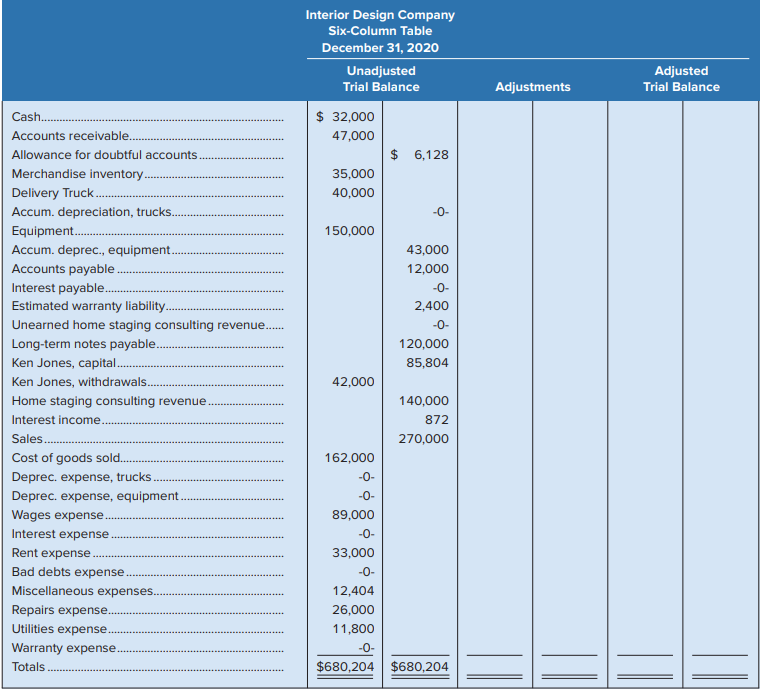Viewport: 763px width, 691px height.
Task: Select the 'Utilities expense' label
Action: [59, 628]
